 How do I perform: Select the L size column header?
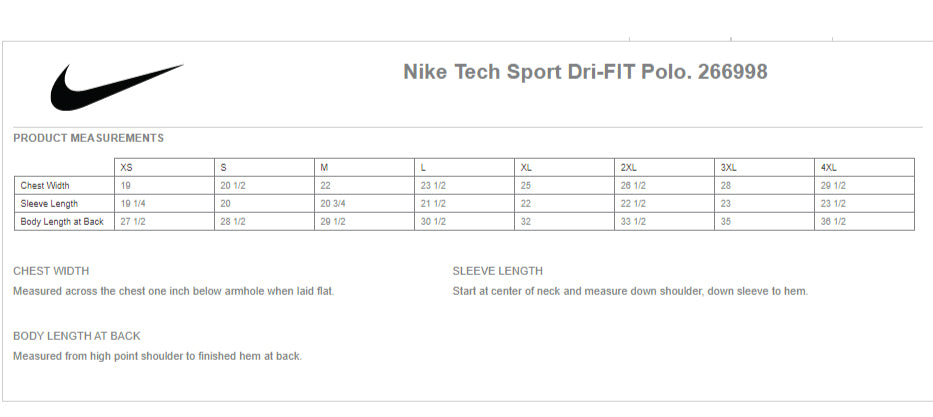click(423, 167)
